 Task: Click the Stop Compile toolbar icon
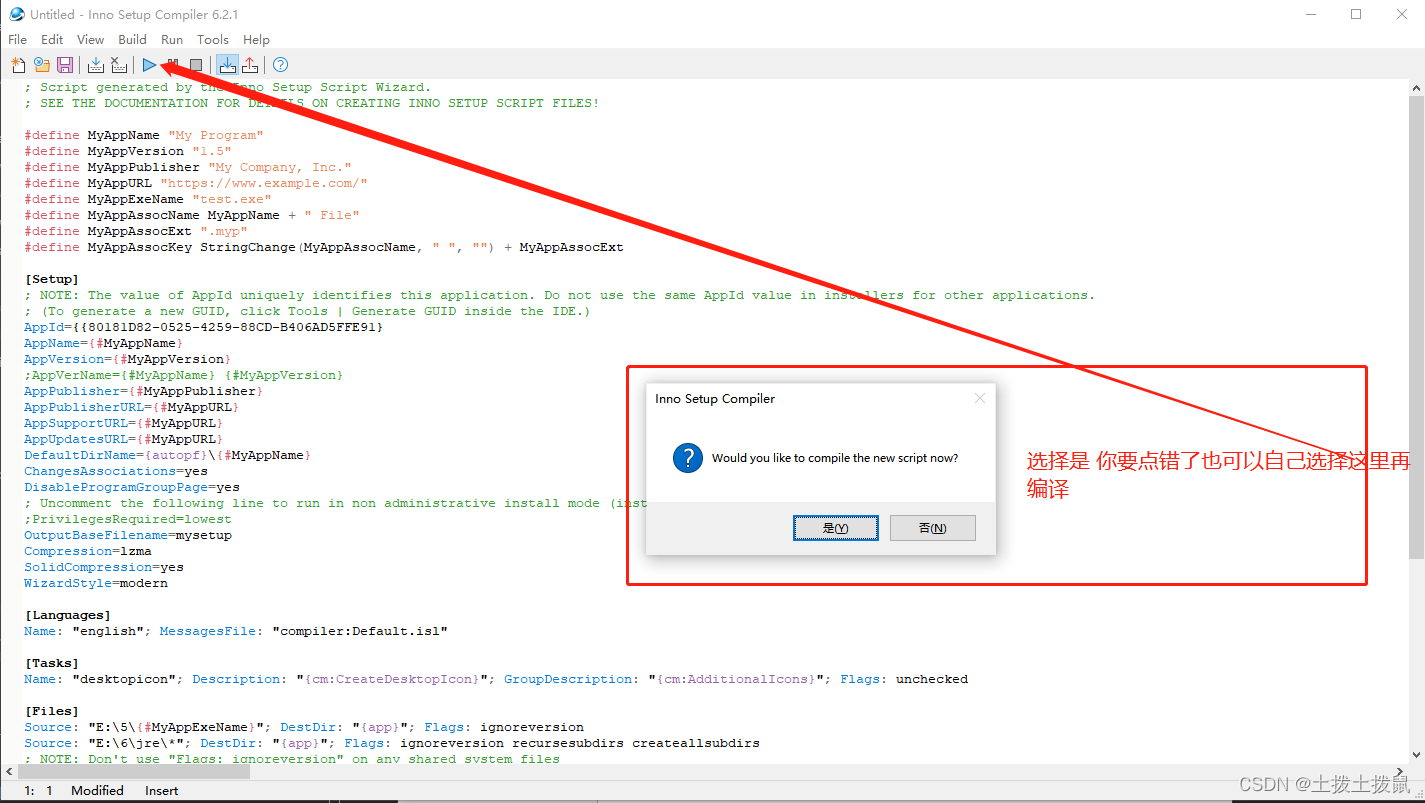point(119,65)
